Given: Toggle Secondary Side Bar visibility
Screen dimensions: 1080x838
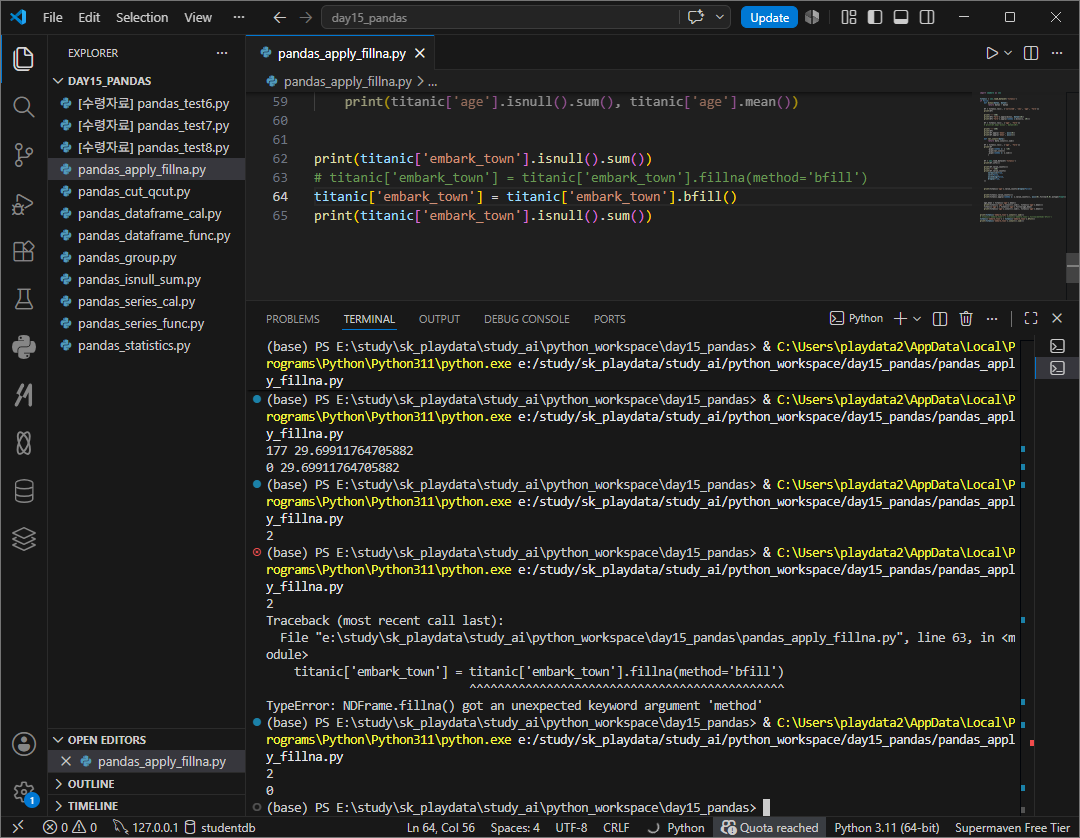Looking at the screenshot, I should [927, 17].
